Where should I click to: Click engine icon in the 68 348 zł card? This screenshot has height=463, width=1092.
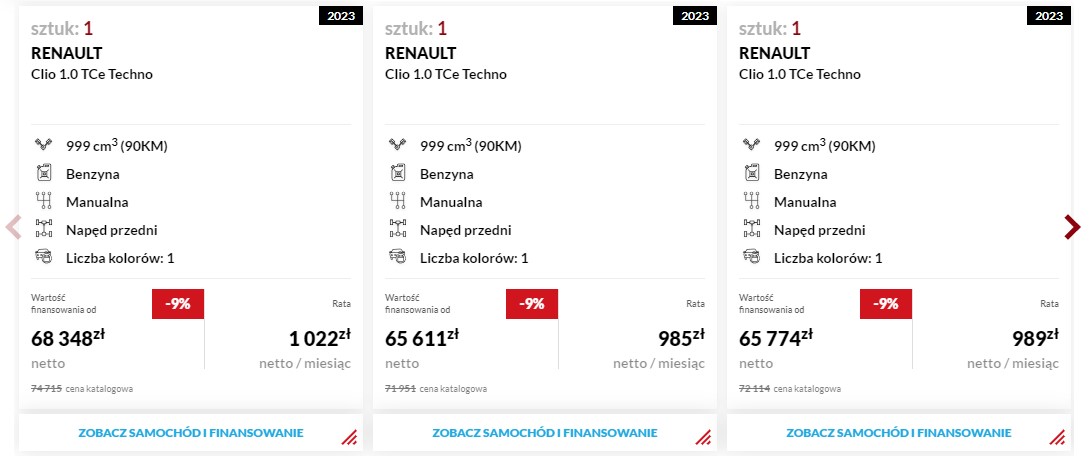pyautogui.click(x=43, y=145)
